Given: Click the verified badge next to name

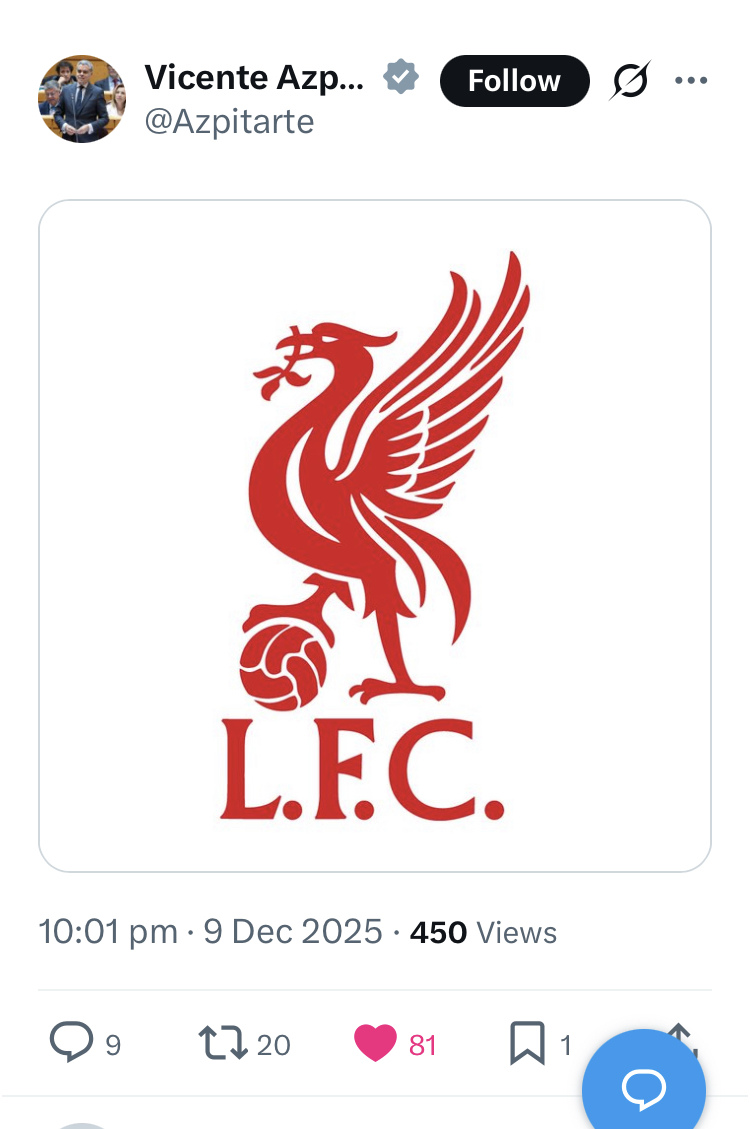Looking at the screenshot, I should pyautogui.click(x=402, y=78).
